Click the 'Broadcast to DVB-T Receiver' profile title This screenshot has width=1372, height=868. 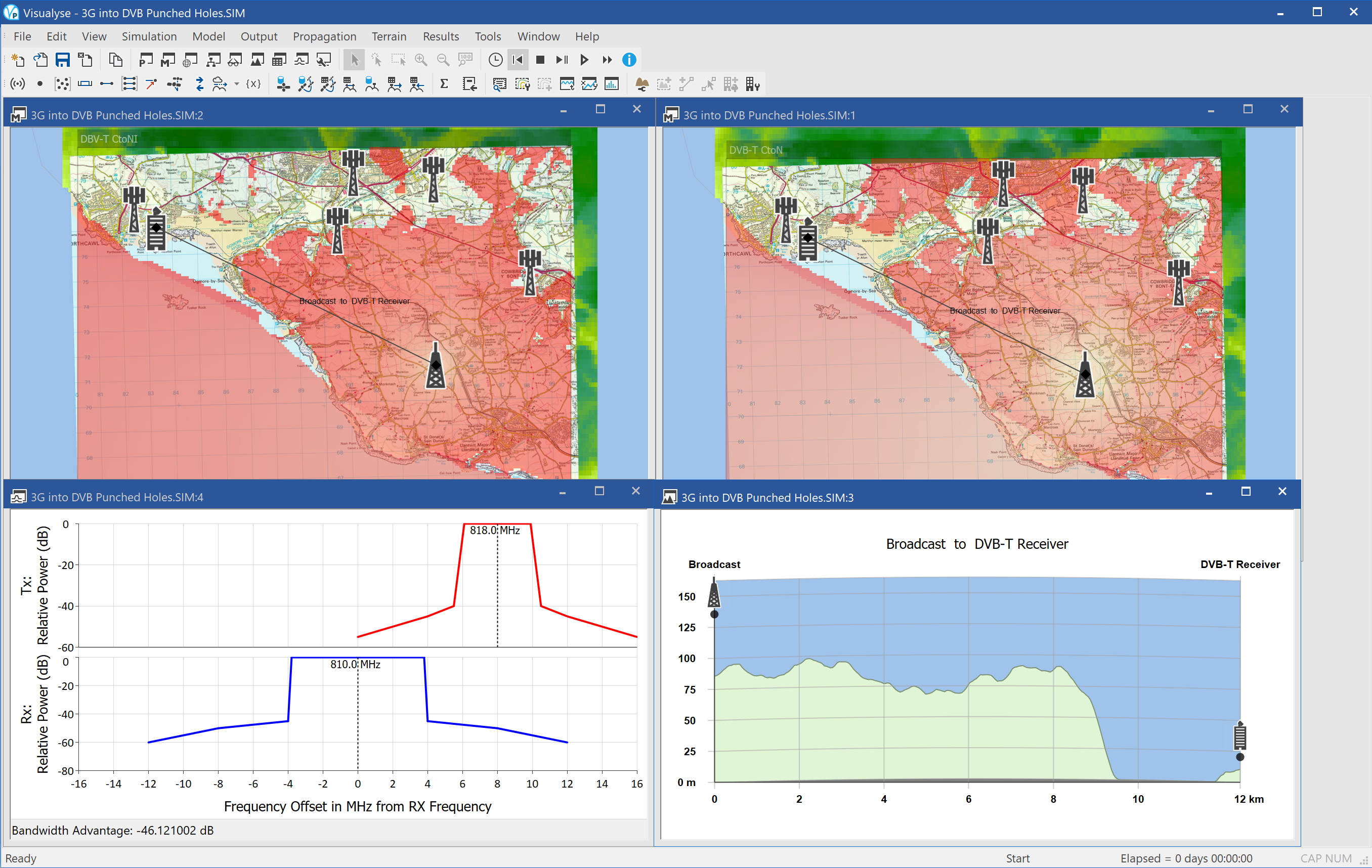(x=976, y=544)
